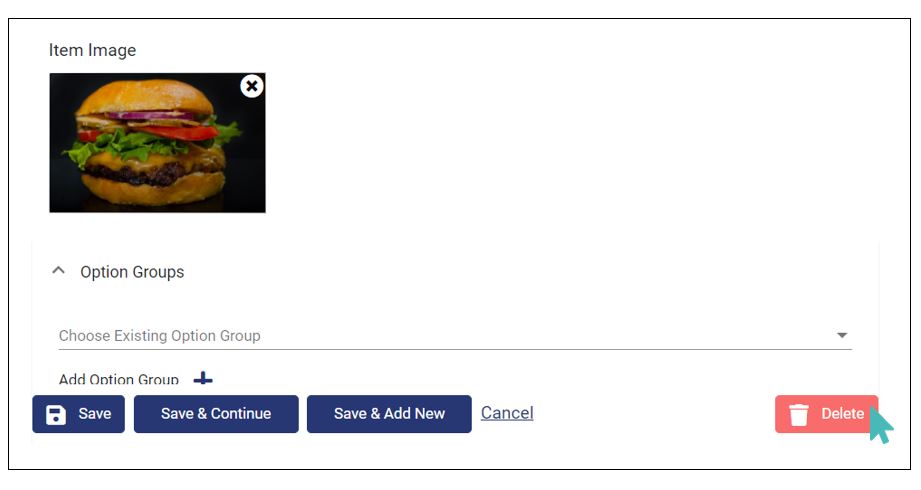The height and width of the screenshot is (490, 921).
Task: Click the burger item image thumbnail
Action: (x=157, y=143)
